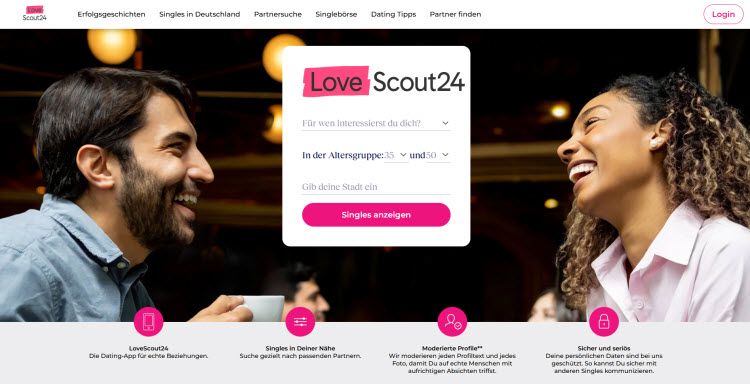
Task: Open 'Für wen interessierst du dich?' dropdown
Action: pyautogui.click(x=376, y=123)
